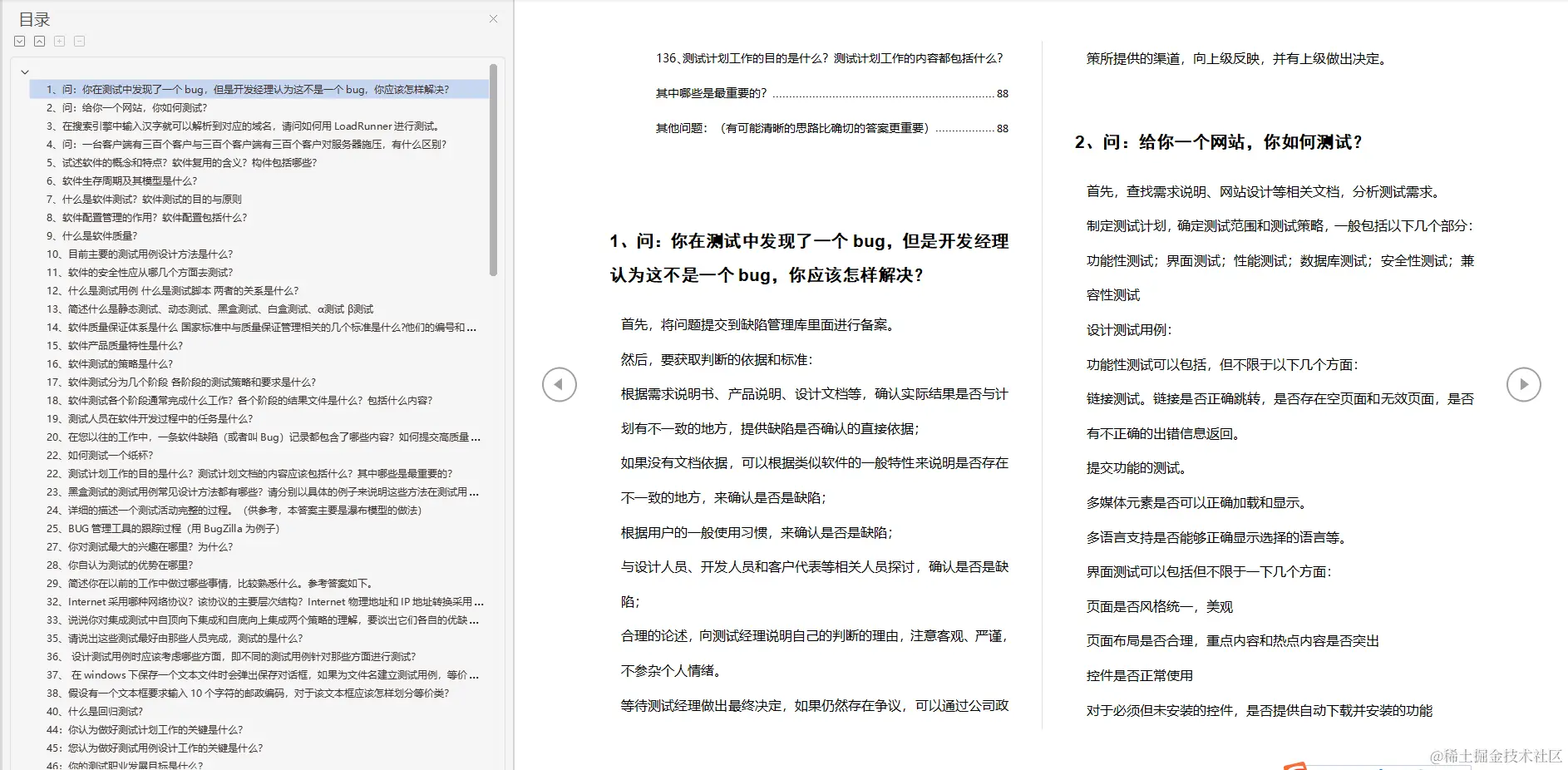1568x770 pixels.
Task: Open TOC entry 3 about LoadRunner testing
Action: (x=241, y=126)
